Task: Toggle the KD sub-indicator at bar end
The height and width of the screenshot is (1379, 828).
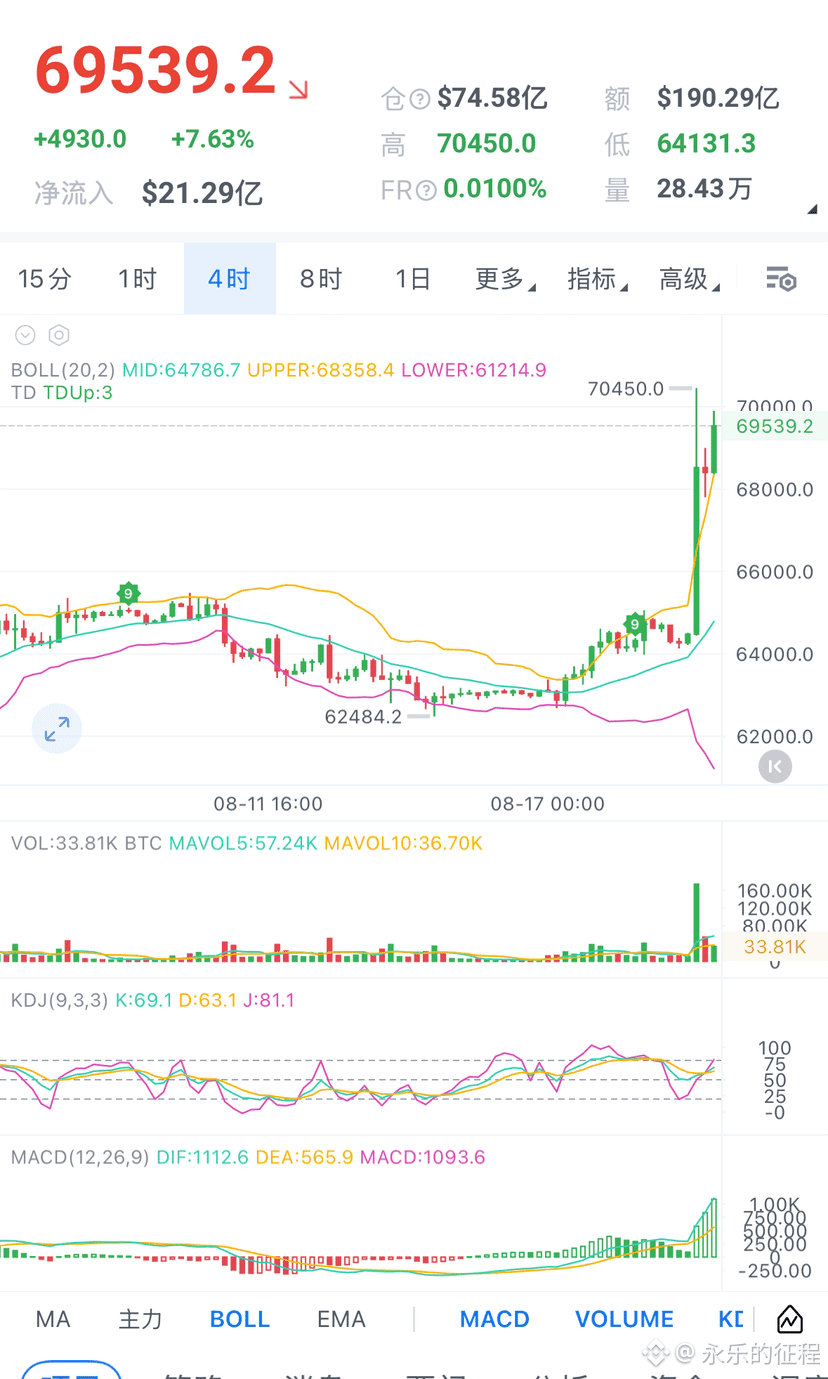Action: click(x=731, y=1319)
